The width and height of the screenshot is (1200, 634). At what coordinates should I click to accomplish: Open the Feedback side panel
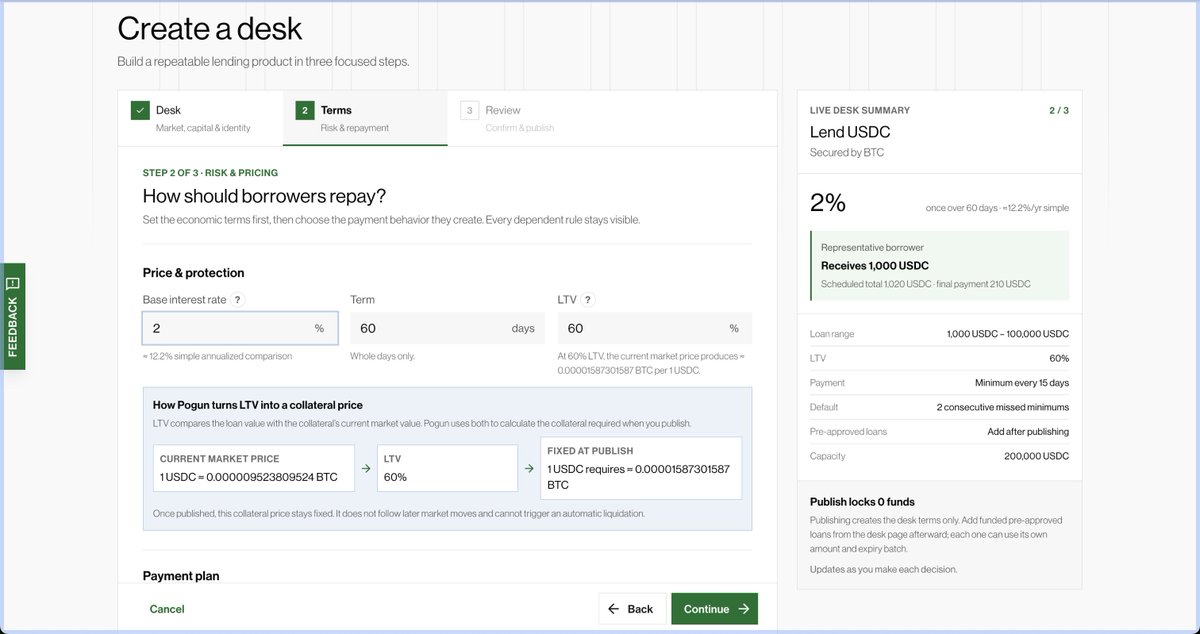(13, 316)
